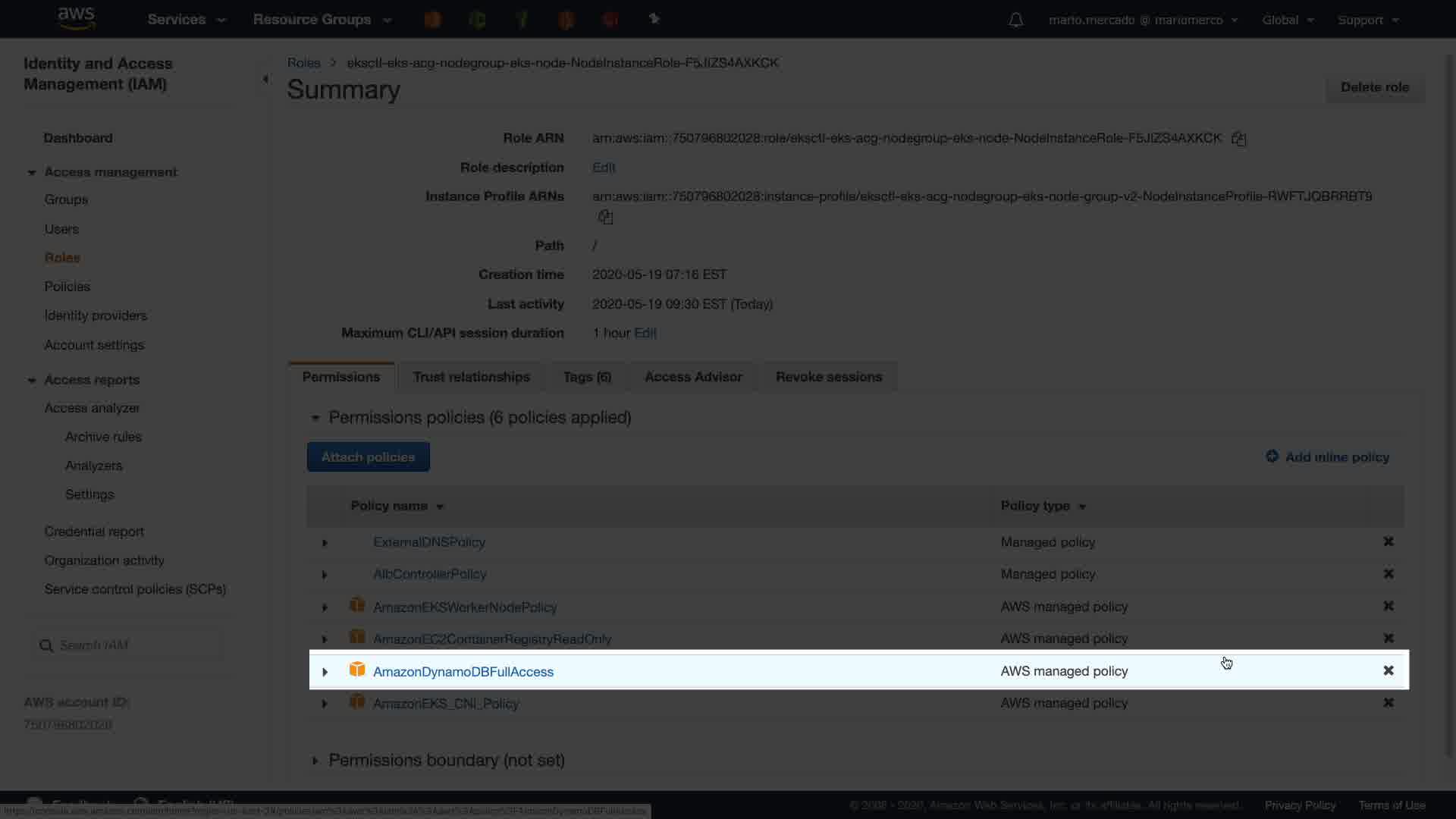This screenshot has width=1456, height=819.
Task: Copy the Role ARN with copy icon
Action: pyautogui.click(x=1238, y=139)
